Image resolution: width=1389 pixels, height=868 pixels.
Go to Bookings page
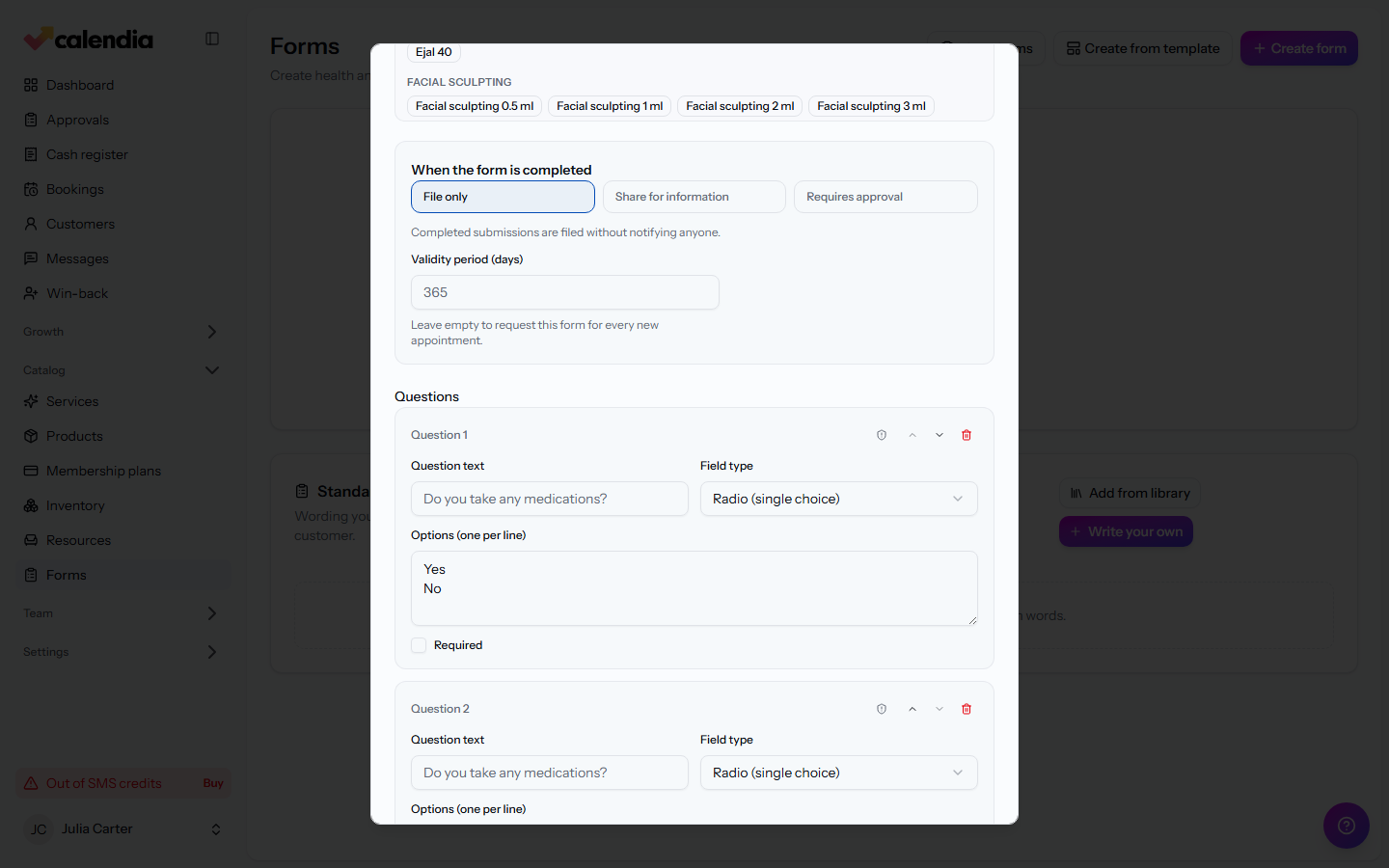tap(123, 189)
